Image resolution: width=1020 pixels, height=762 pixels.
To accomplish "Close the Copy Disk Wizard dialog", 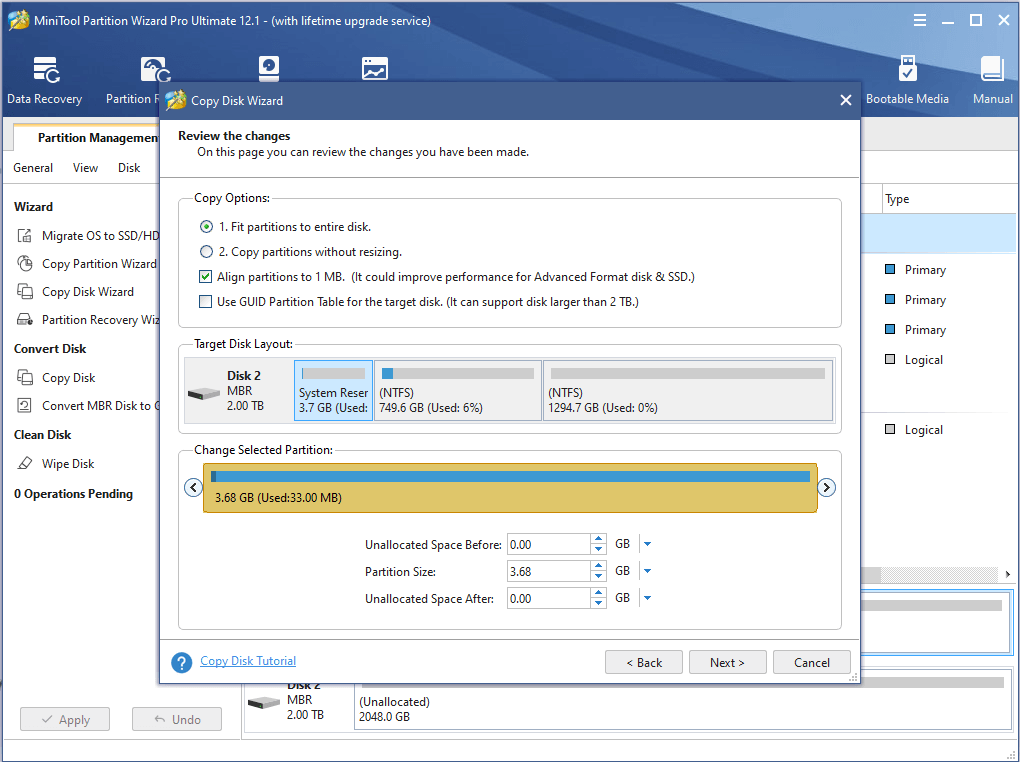I will [x=846, y=100].
